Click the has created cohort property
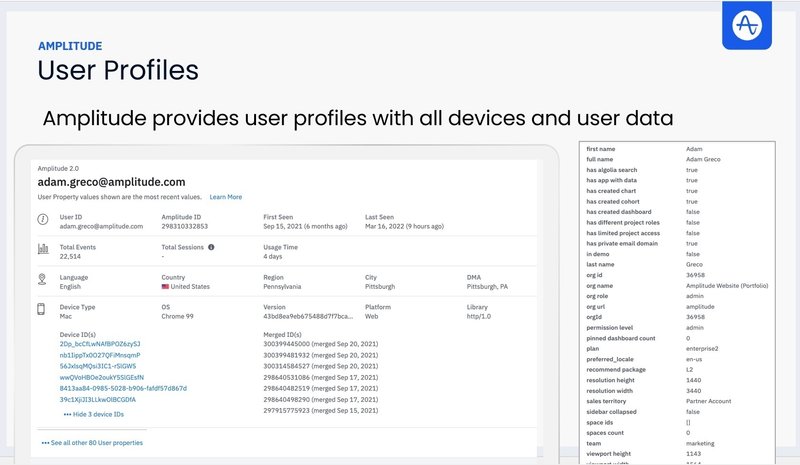The image size is (800, 465). [x=613, y=202]
